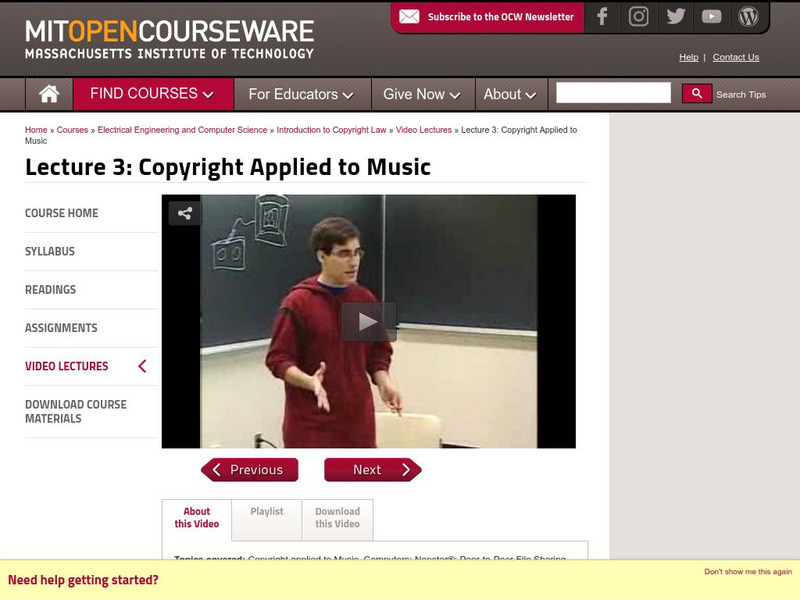
Task: Focus the site search input field
Action: coord(613,93)
